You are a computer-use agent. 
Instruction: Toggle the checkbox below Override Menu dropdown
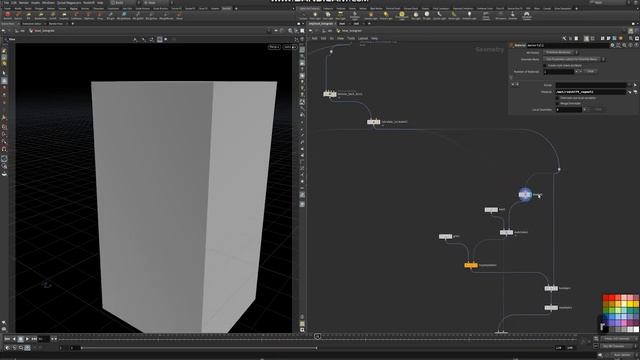tap(545, 65)
